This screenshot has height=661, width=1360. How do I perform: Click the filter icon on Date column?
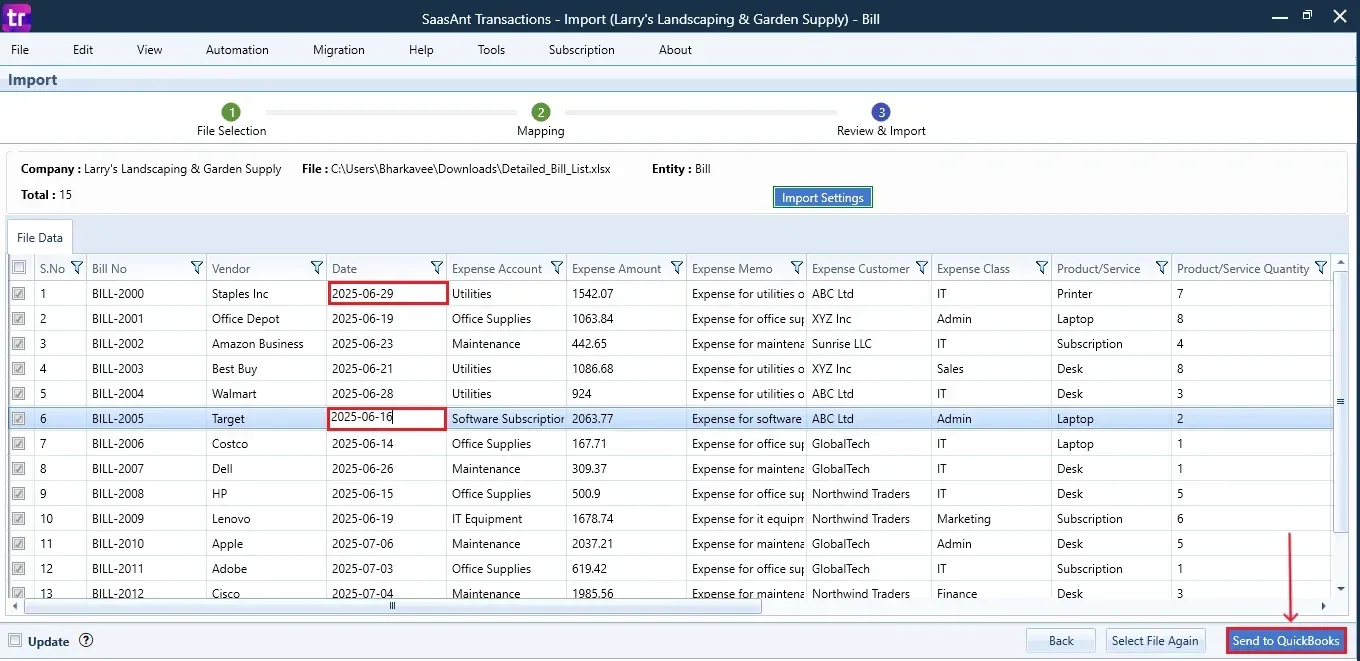pos(436,268)
